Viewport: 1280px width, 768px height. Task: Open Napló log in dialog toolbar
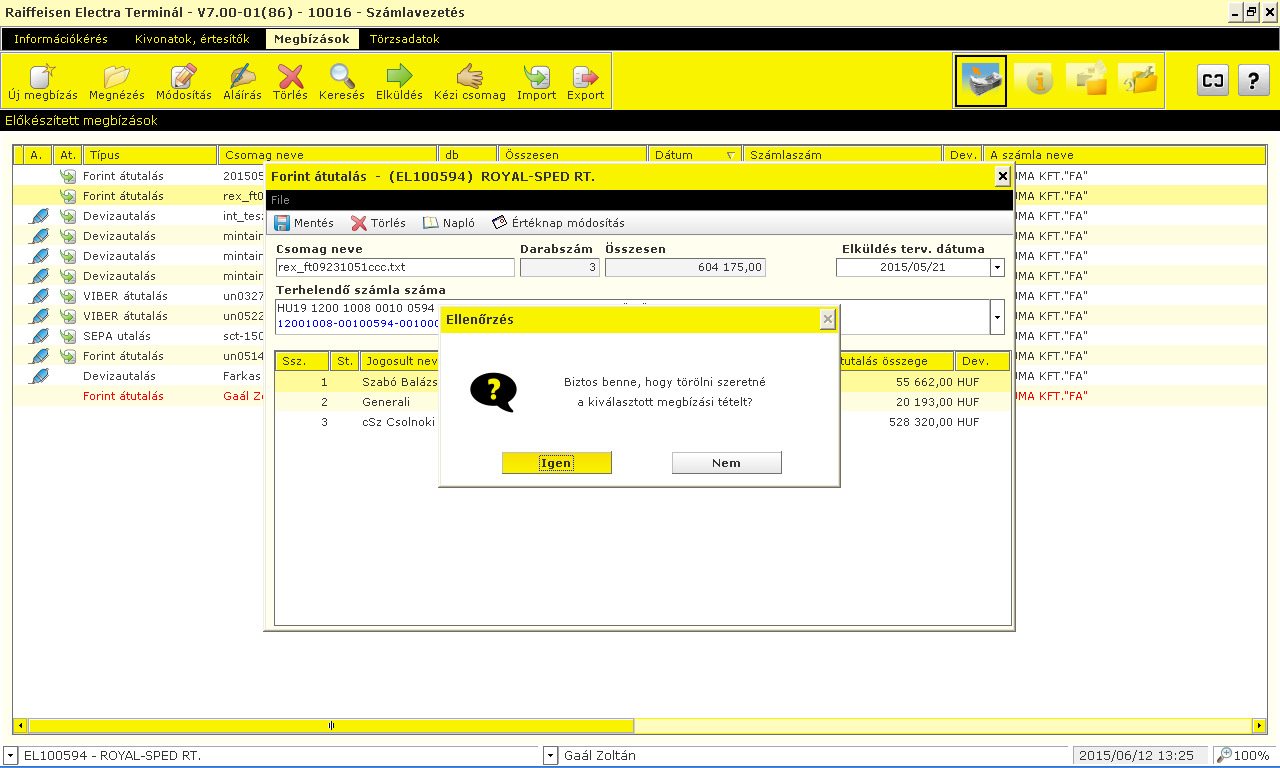point(449,223)
